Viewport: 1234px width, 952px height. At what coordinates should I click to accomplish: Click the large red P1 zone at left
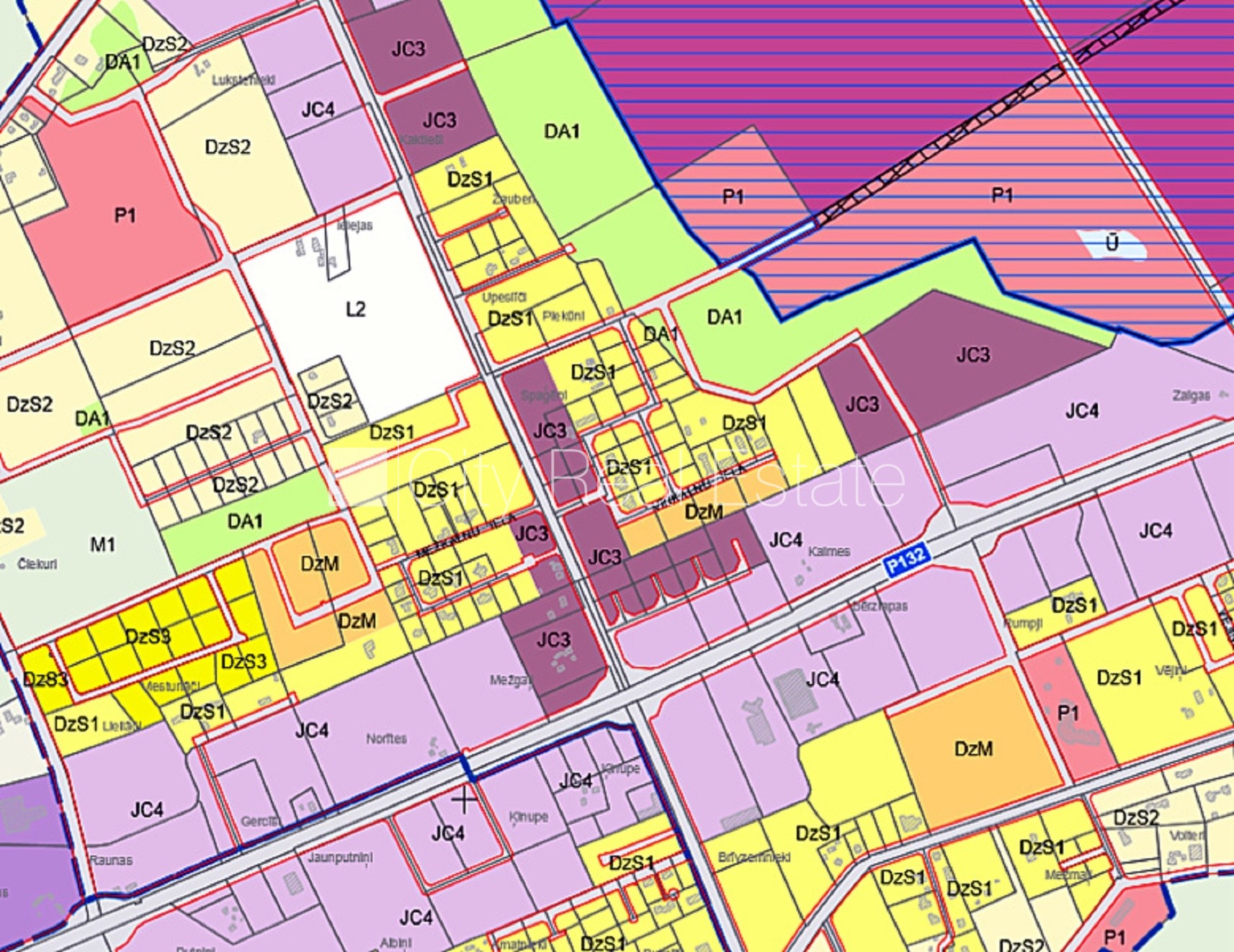[x=124, y=215]
